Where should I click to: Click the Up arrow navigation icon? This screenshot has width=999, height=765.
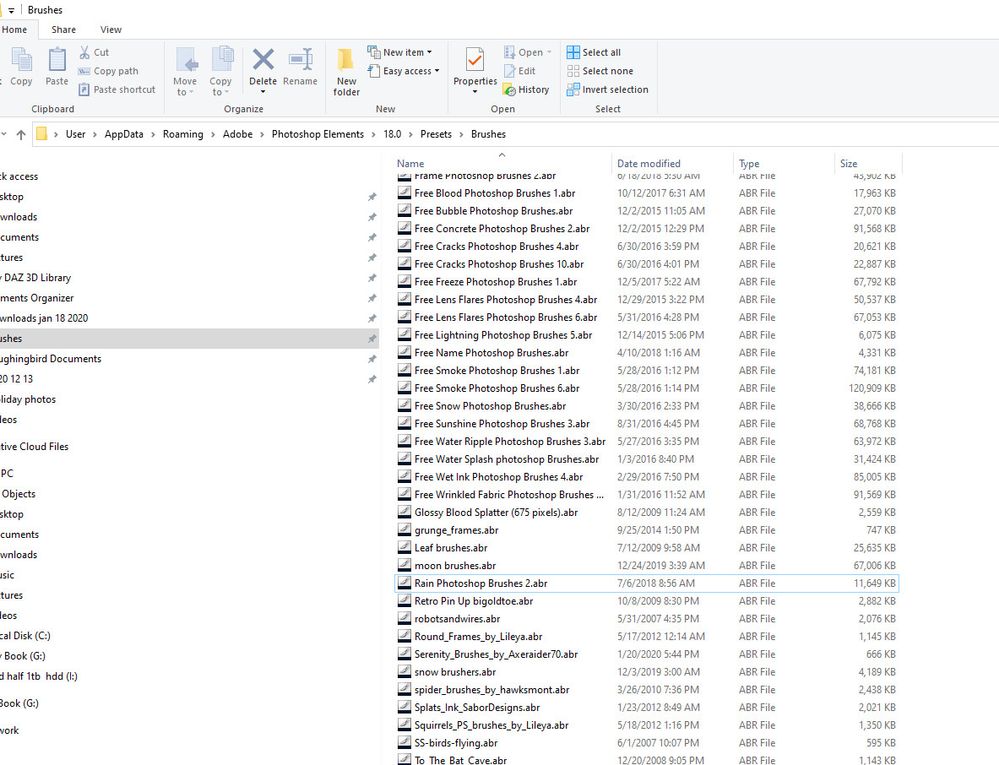coord(21,134)
